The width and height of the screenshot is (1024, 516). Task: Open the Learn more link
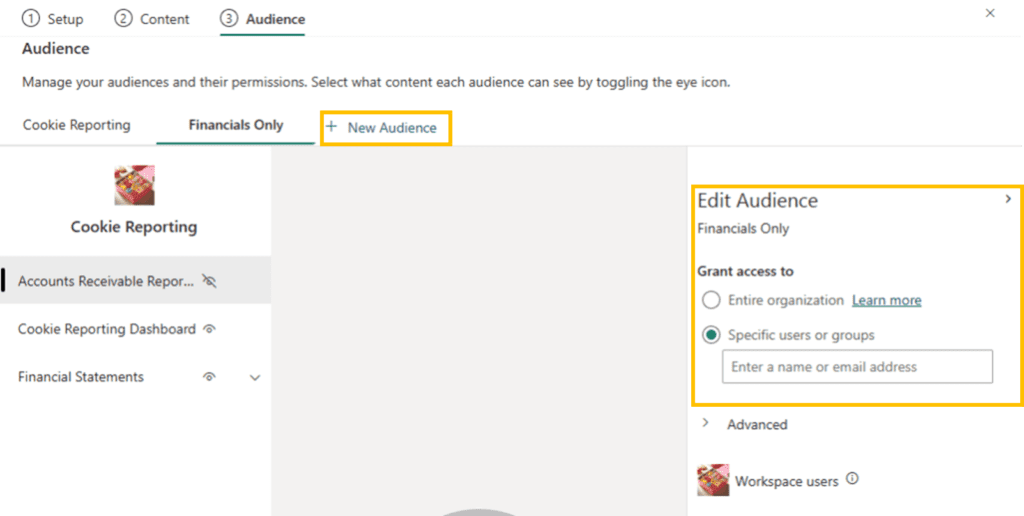(886, 300)
